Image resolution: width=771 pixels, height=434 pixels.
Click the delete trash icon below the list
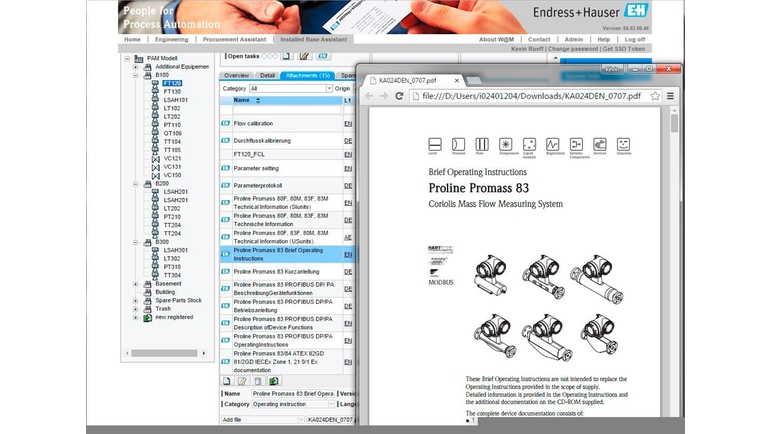point(258,381)
